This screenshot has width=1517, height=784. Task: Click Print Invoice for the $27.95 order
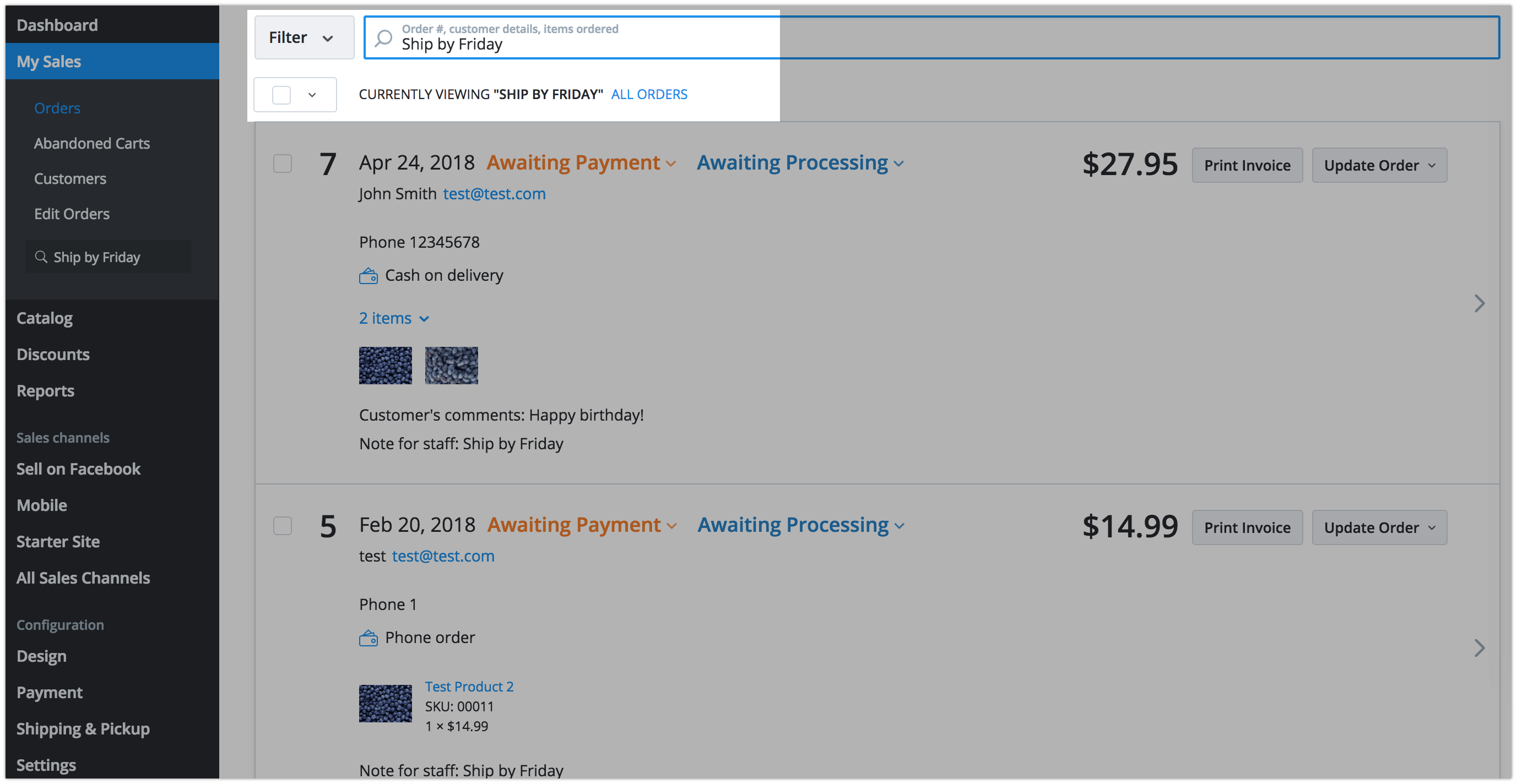(1247, 165)
